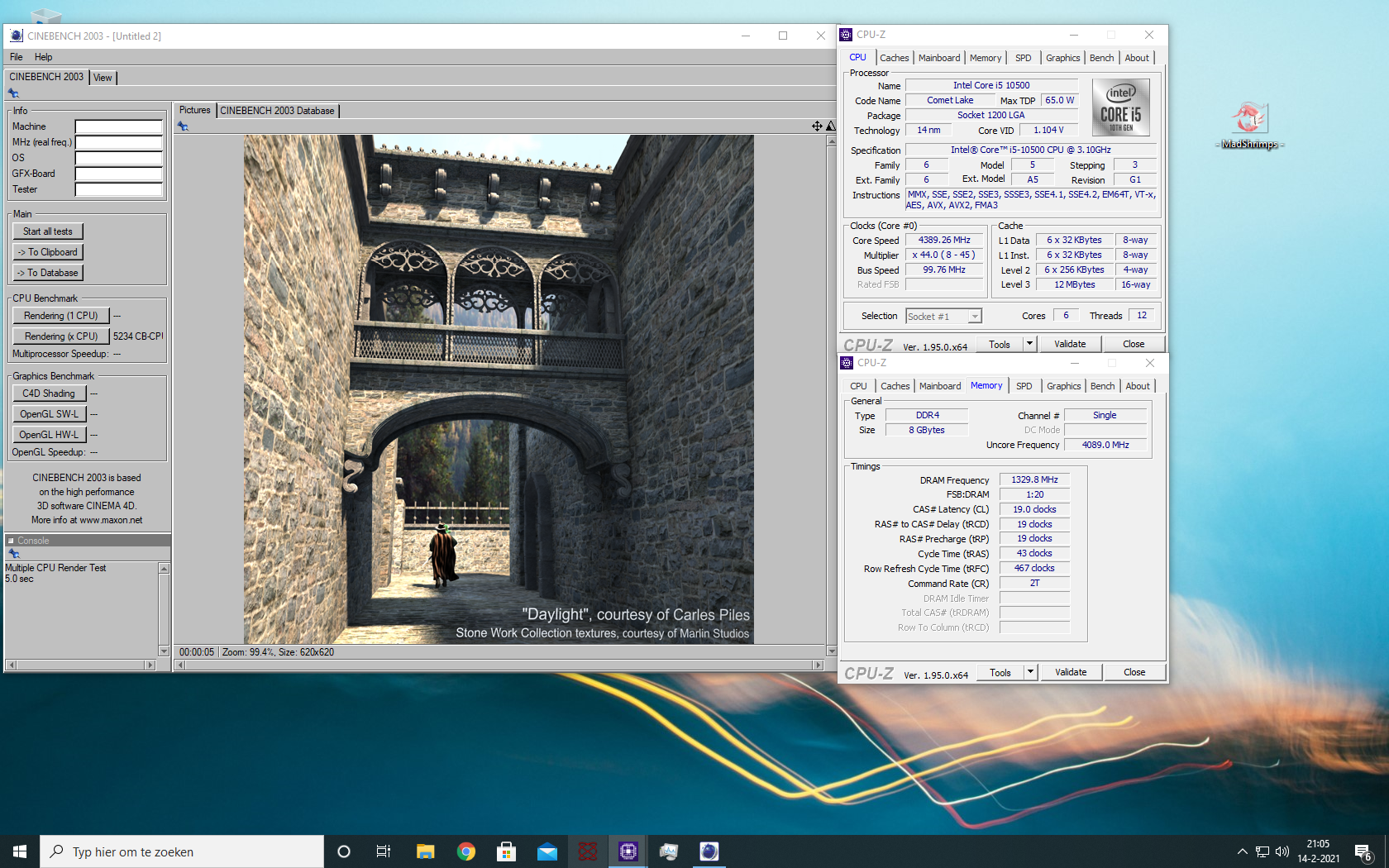Open Tools dropdown arrow in lower CPU-Z

point(1030,672)
